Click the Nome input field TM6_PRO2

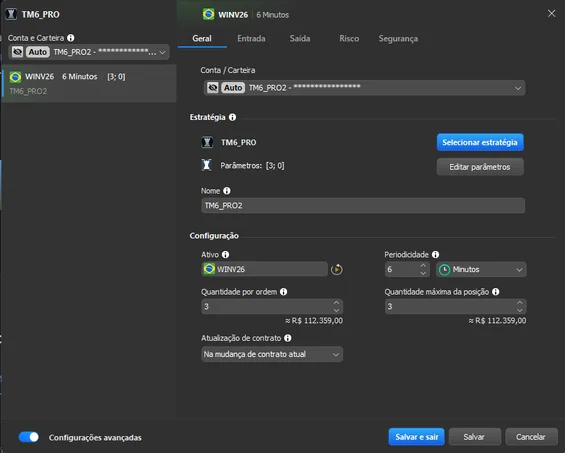pyautogui.click(x=363, y=205)
